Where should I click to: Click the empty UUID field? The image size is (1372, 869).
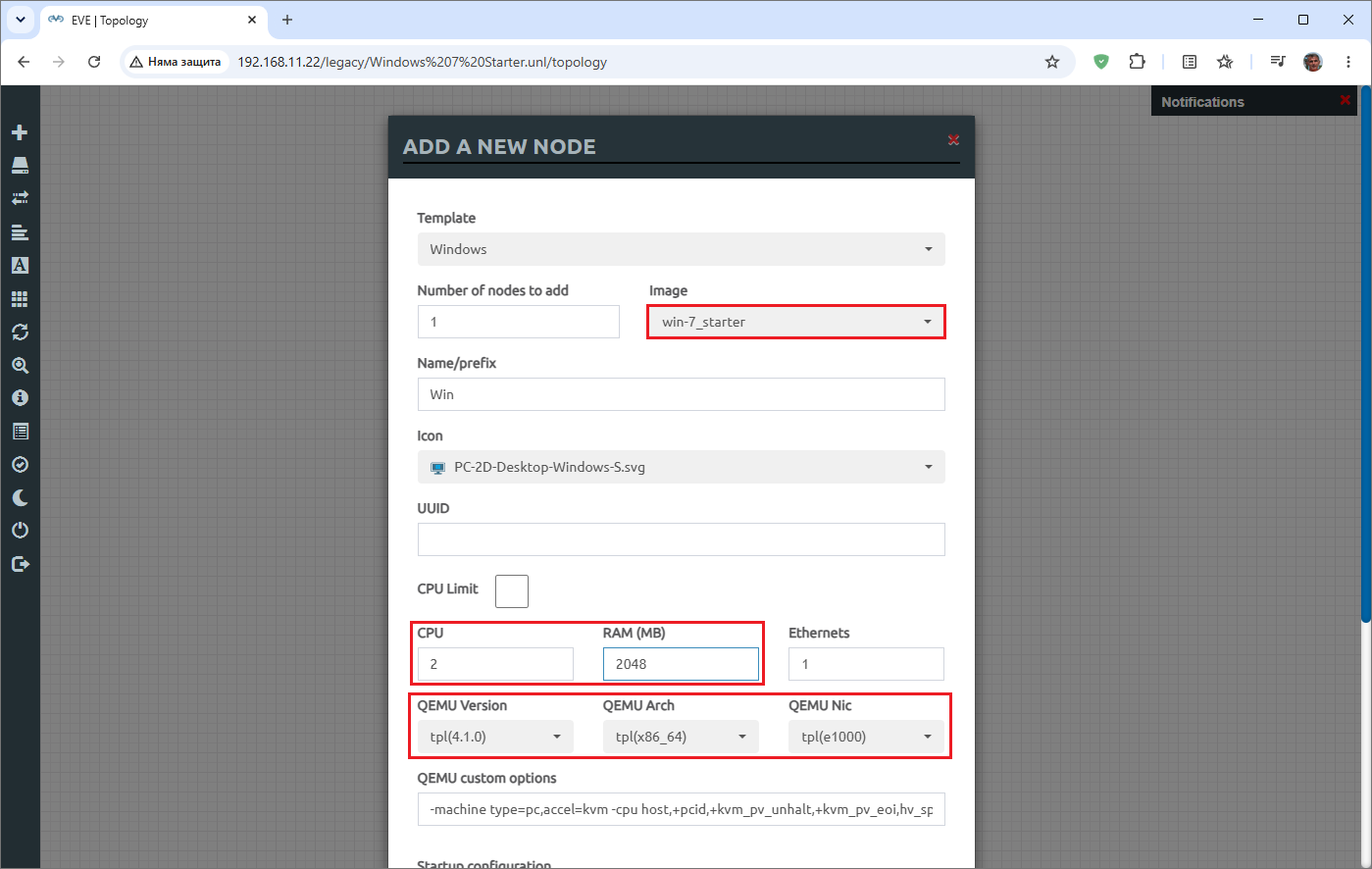[682, 539]
